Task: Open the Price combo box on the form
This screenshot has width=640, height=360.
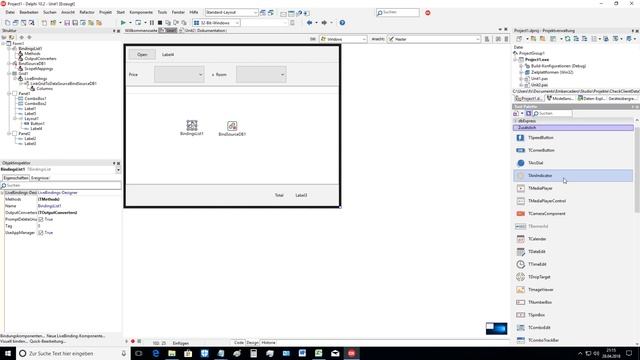Action: coord(179,75)
